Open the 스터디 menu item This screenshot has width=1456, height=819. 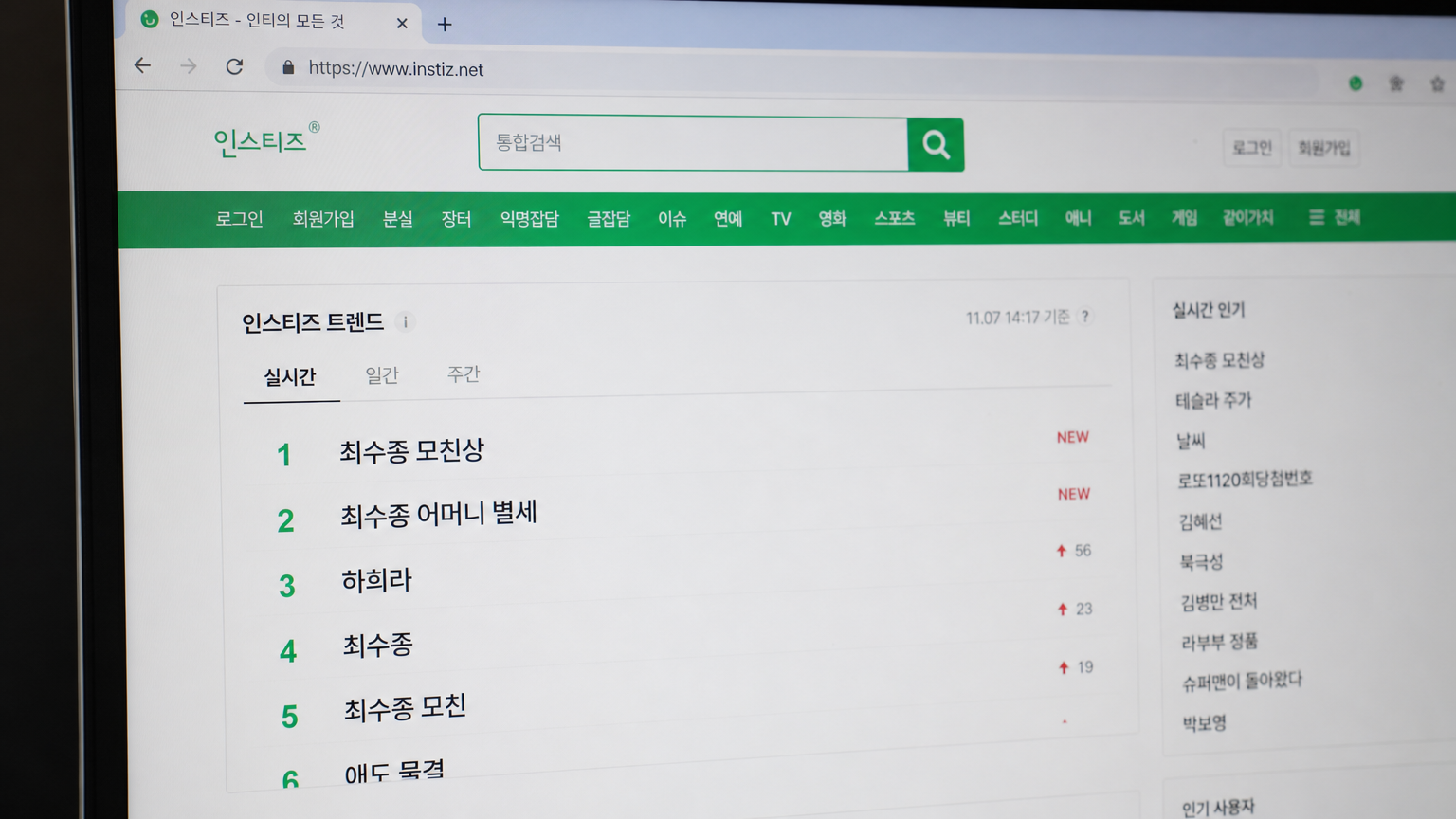coord(1018,218)
